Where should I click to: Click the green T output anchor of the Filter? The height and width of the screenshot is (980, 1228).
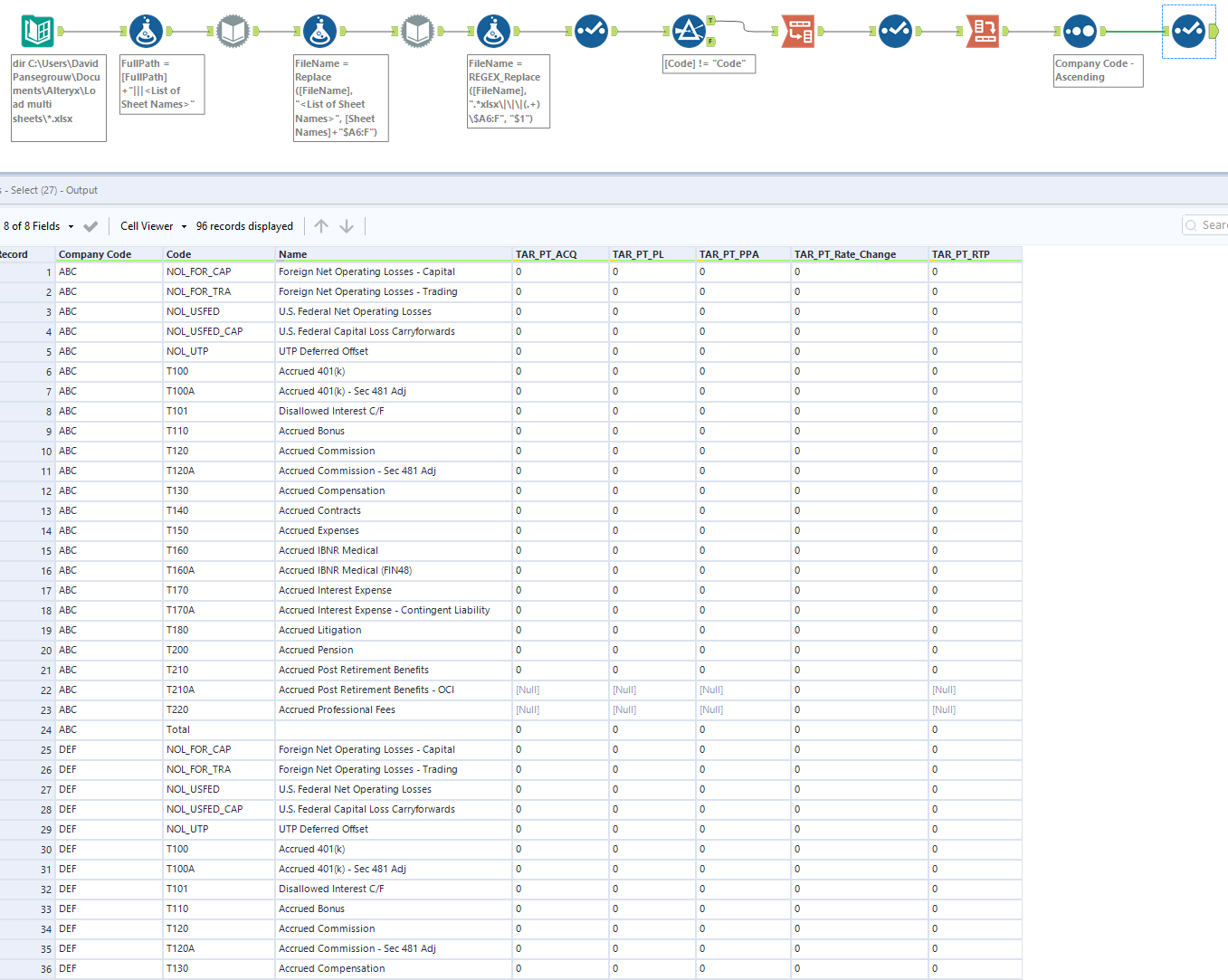pos(710,21)
